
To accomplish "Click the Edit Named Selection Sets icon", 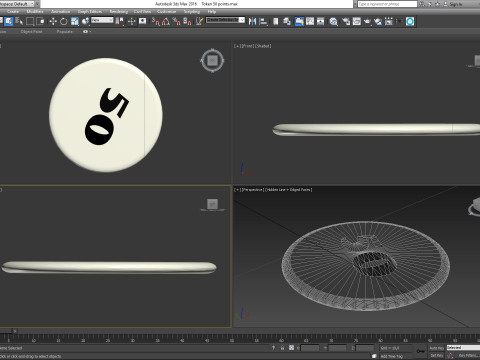I will pos(199,22).
